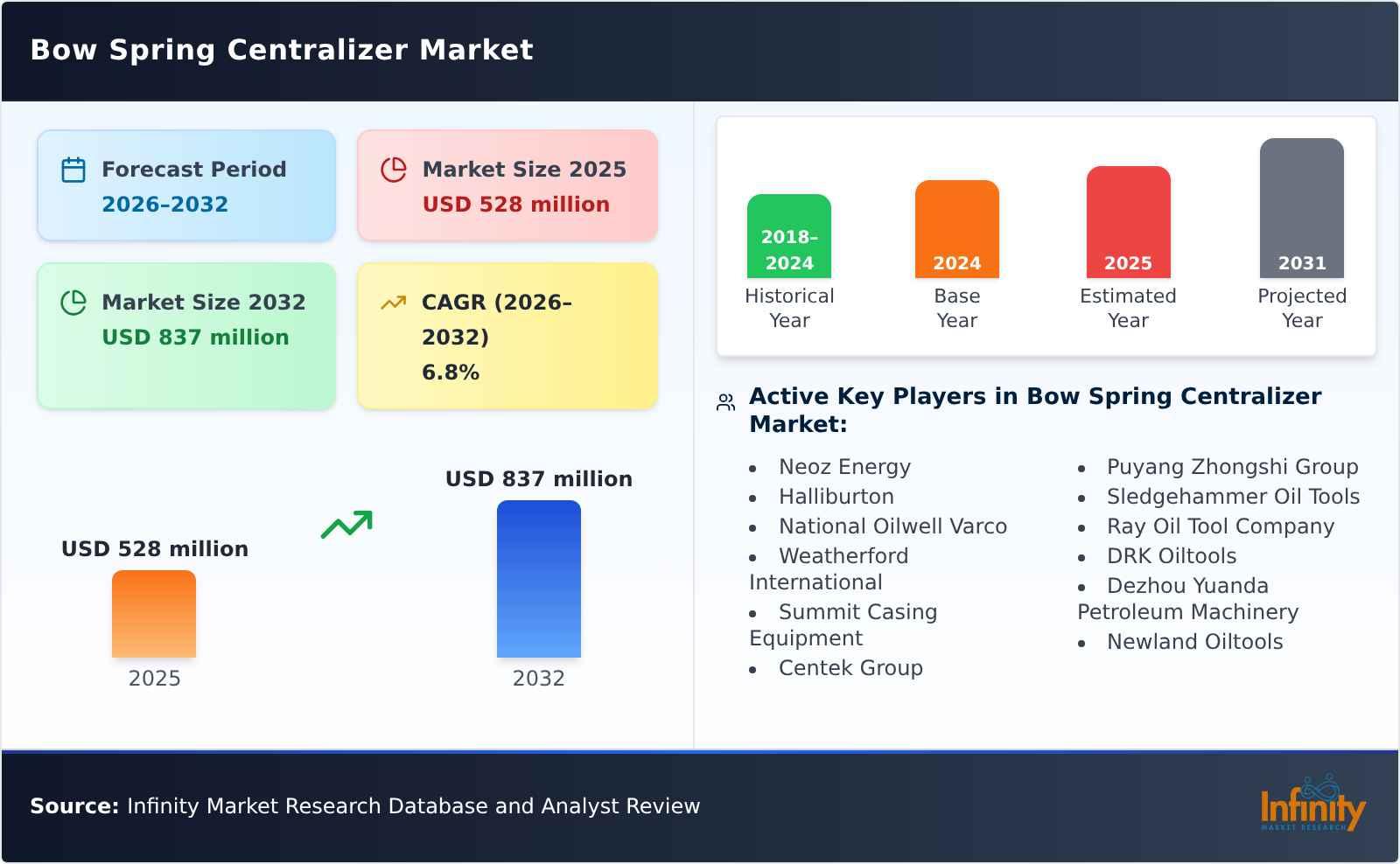The width and height of the screenshot is (1400, 864).
Task: Click the orange 2024 Base Year bar
Action: point(956,229)
